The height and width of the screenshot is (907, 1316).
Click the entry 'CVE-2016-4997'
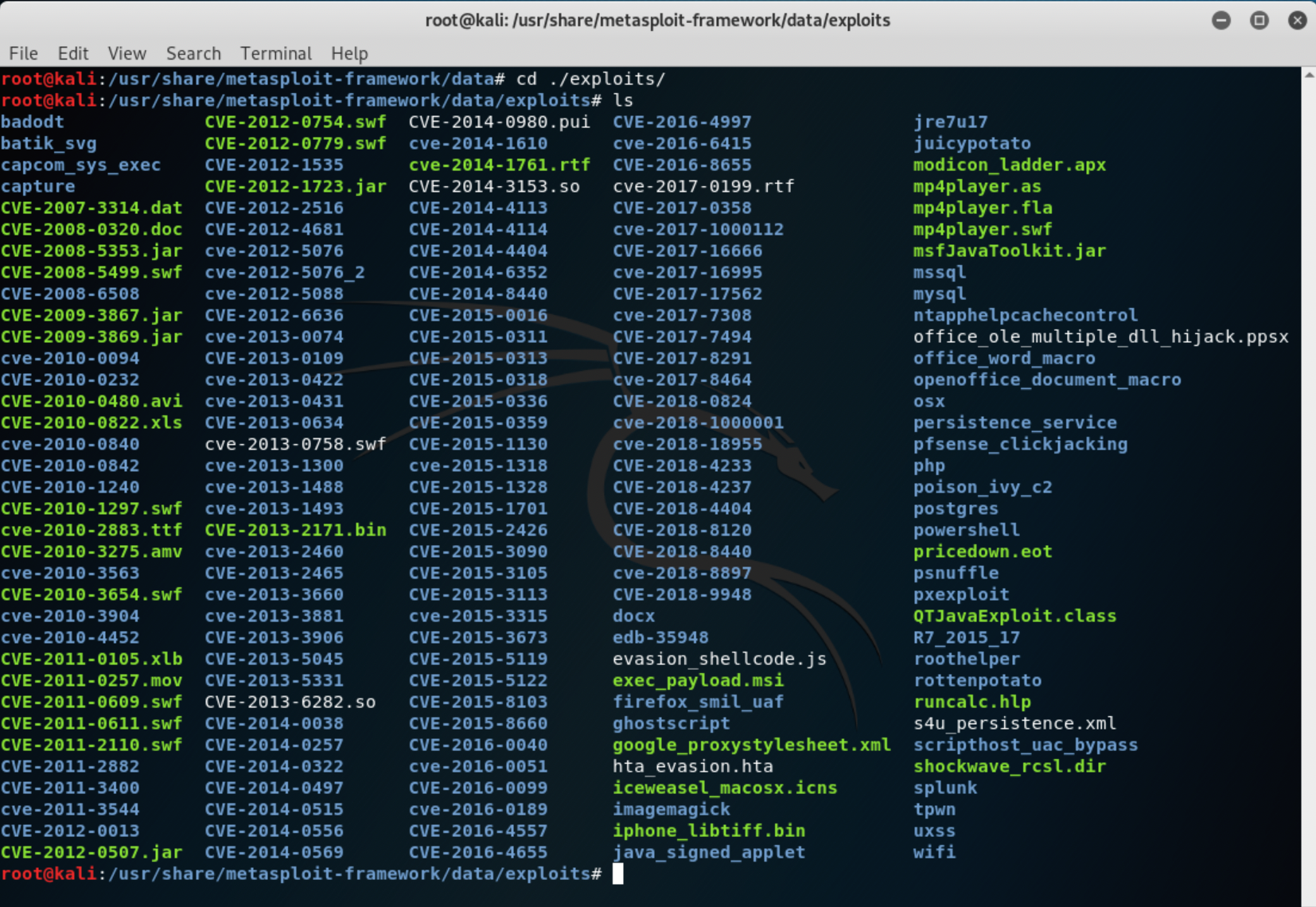(682, 122)
